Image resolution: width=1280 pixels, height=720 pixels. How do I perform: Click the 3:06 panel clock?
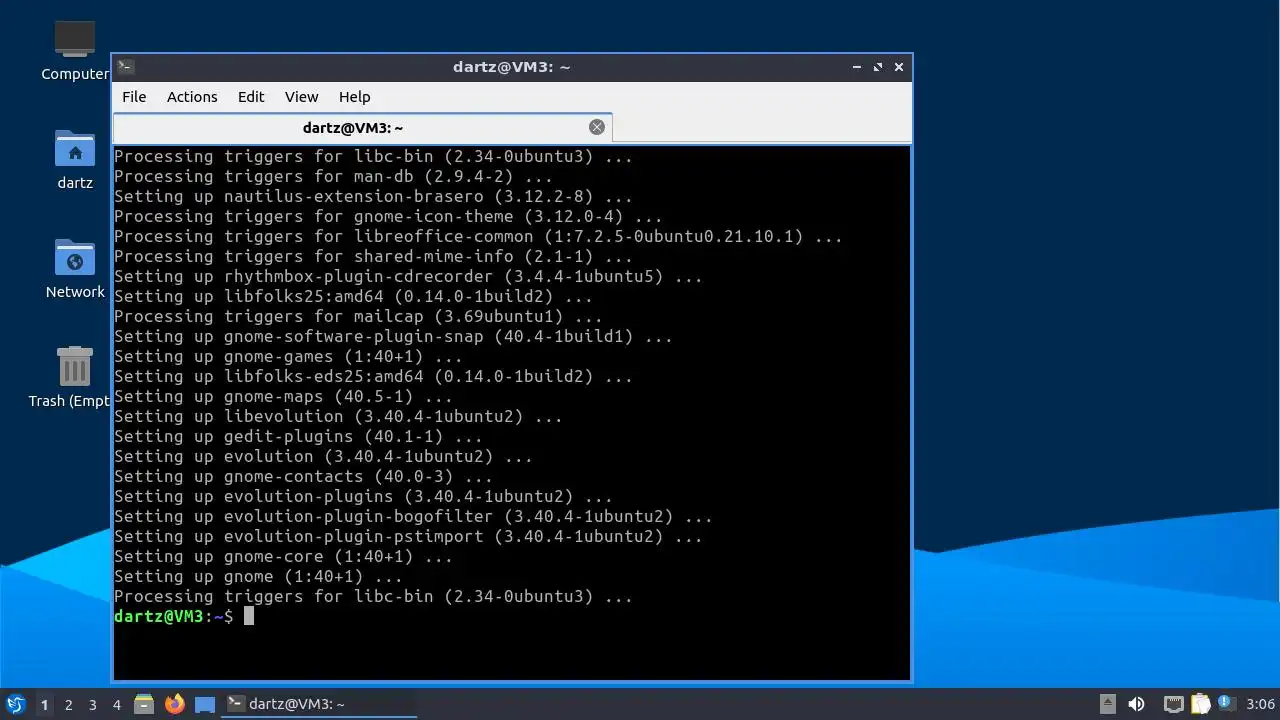(x=1260, y=704)
